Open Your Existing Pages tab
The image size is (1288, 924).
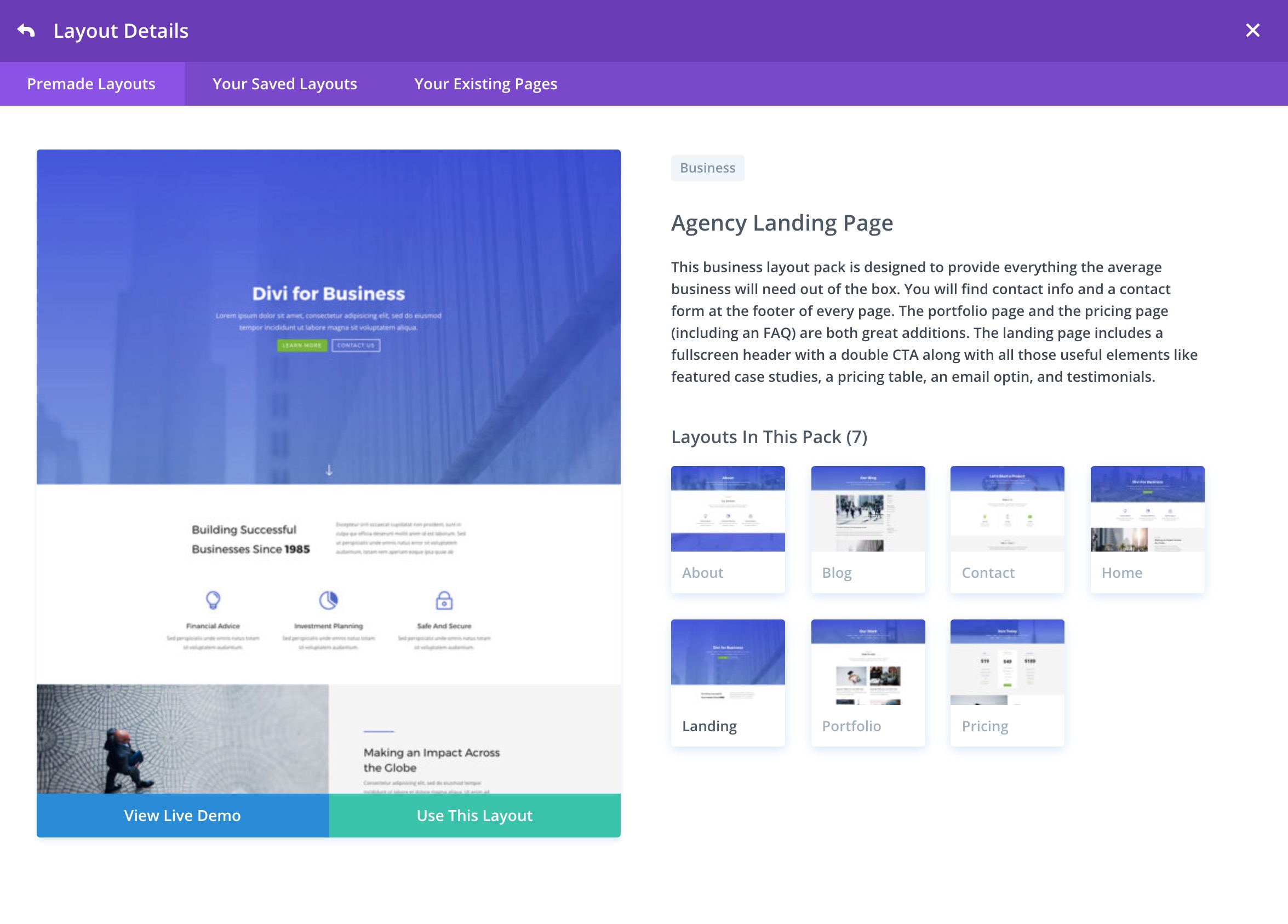(x=485, y=83)
